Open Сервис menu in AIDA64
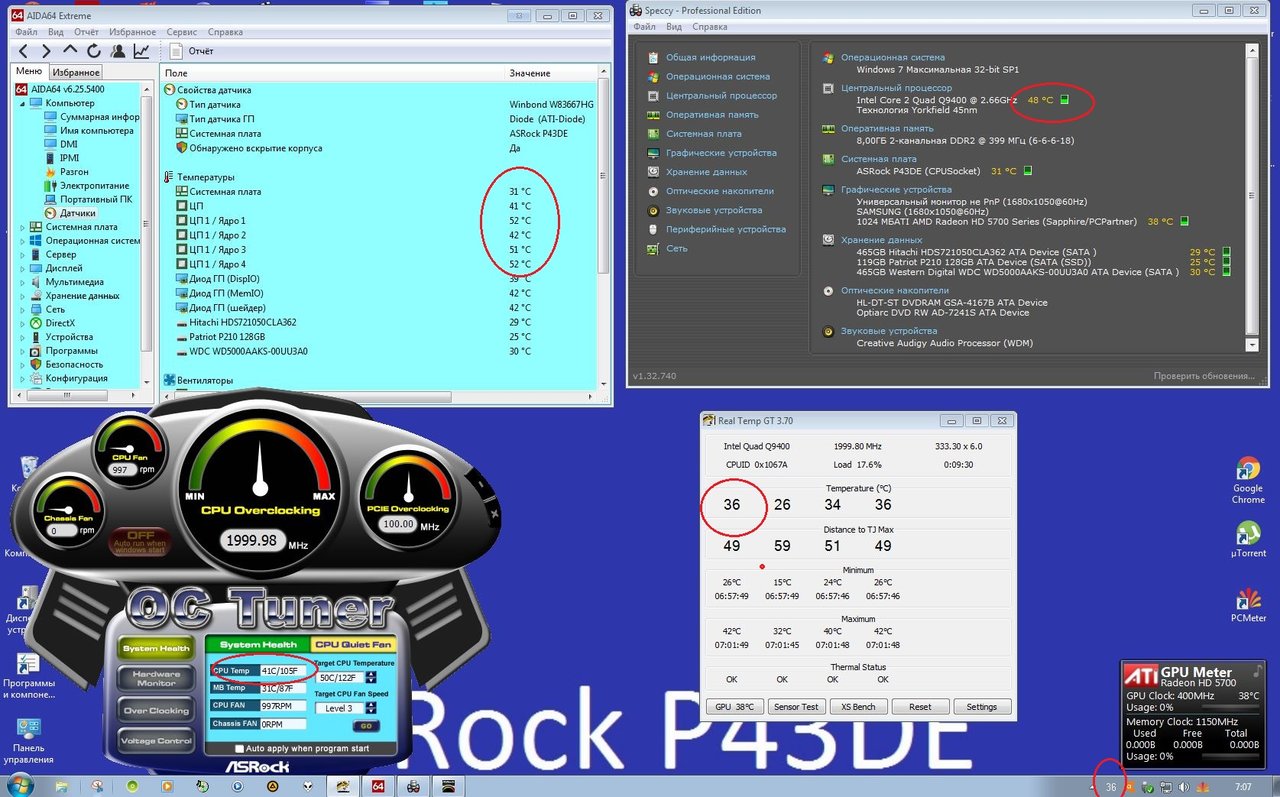This screenshot has height=797, width=1280. (182, 32)
